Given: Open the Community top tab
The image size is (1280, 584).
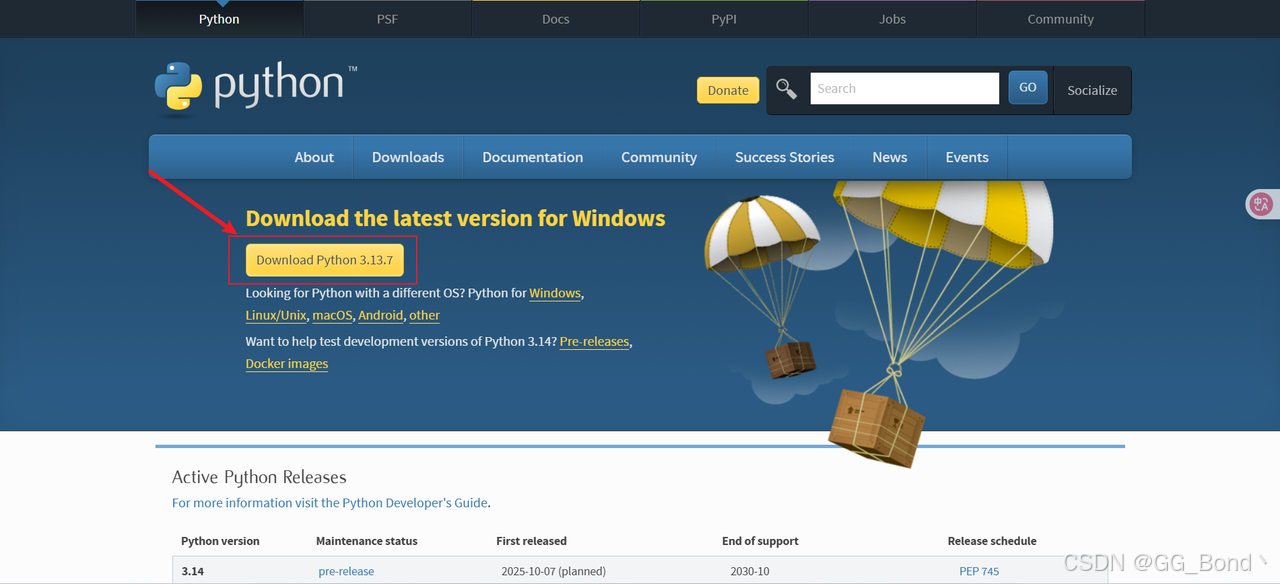Looking at the screenshot, I should pyautogui.click(x=1061, y=19).
